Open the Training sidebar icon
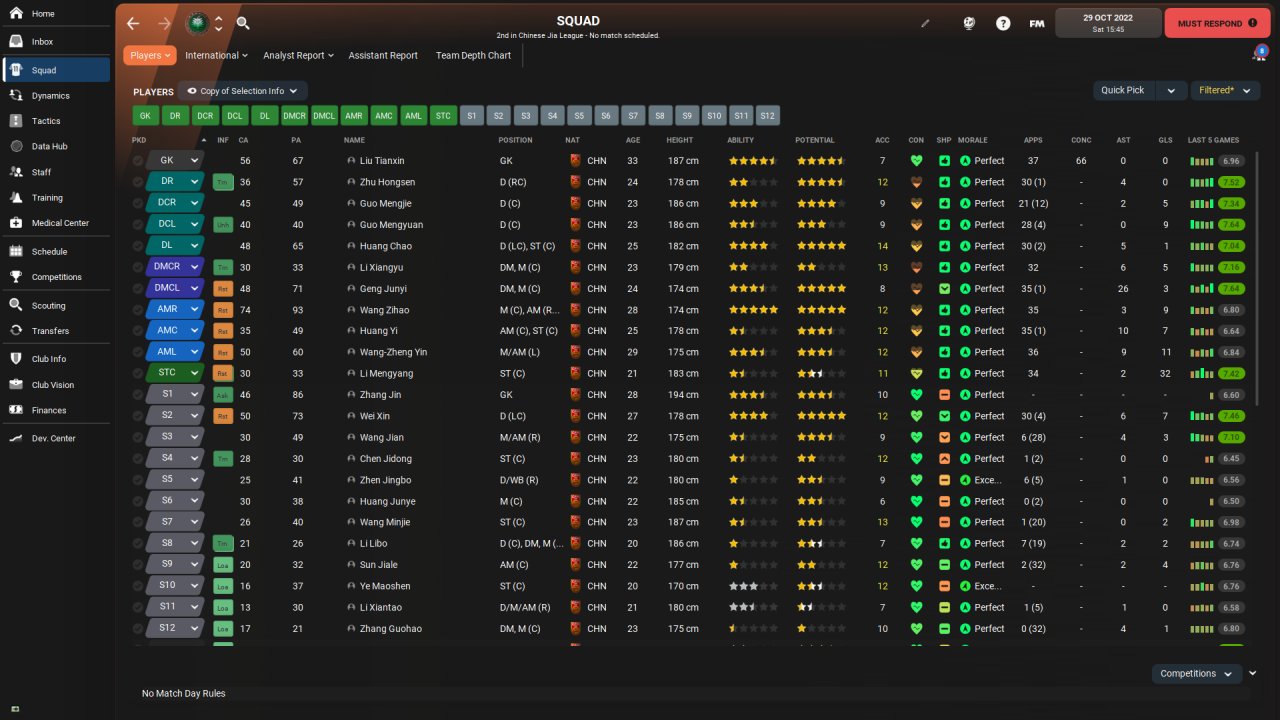 tap(16, 198)
